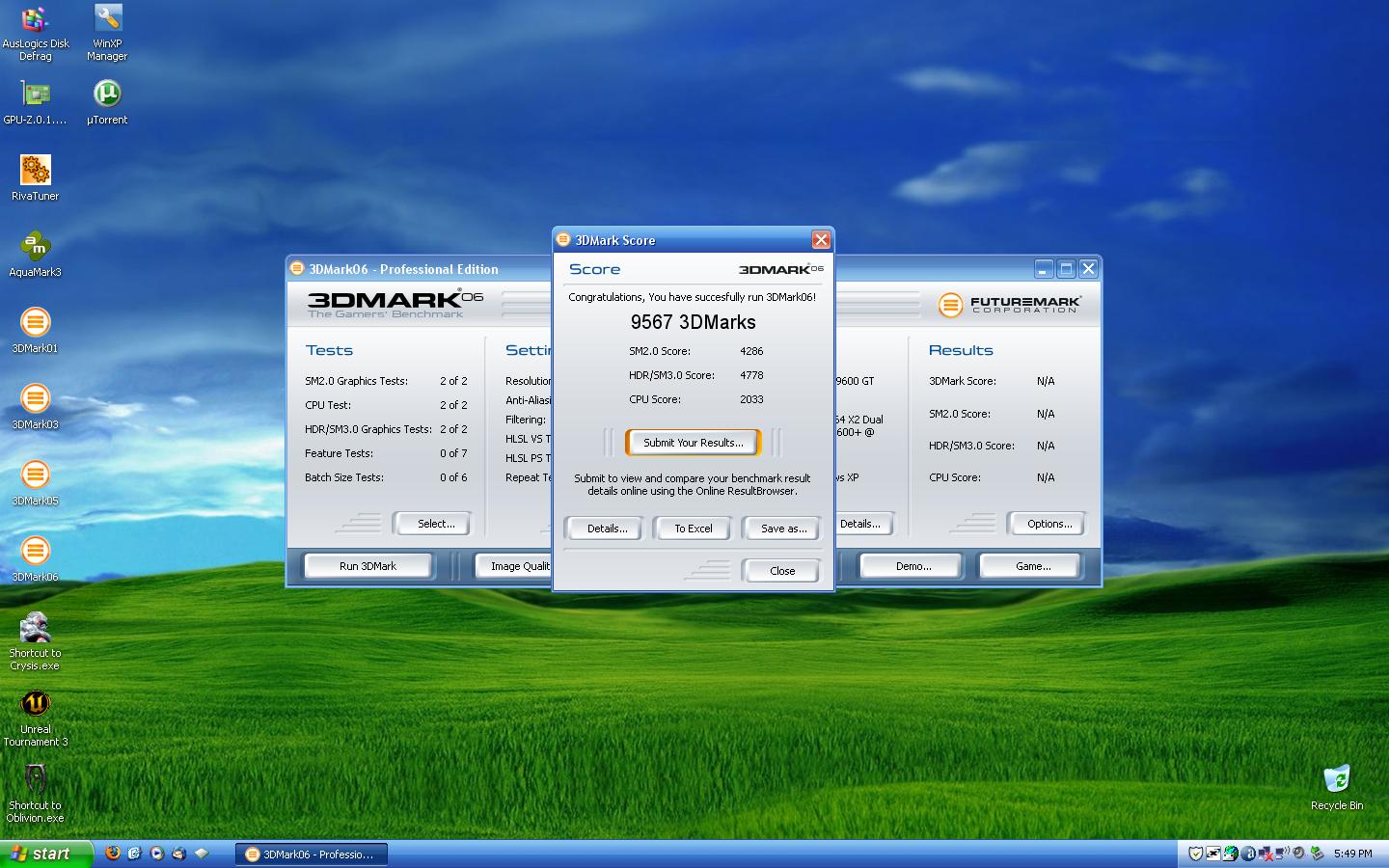Viewport: 1389px width, 868px height.
Task: Export score To Excel
Action: click(x=694, y=529)
